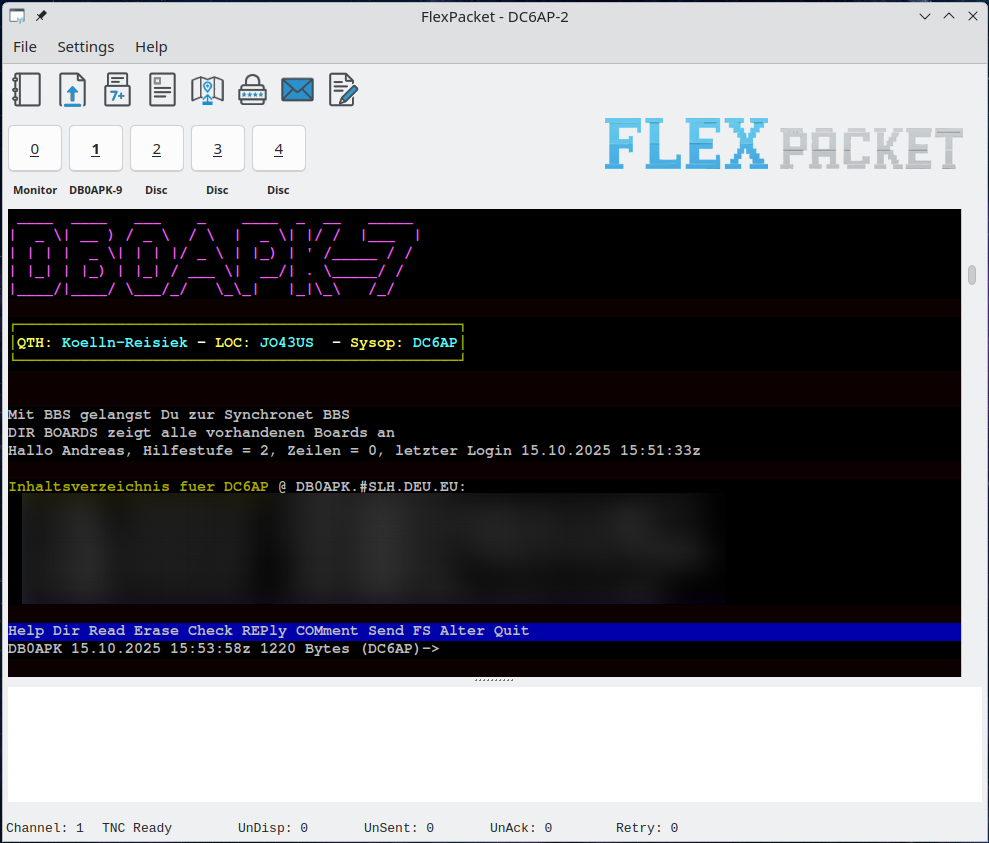This screenshot has width=989, height=843.
Task: Click the DB0APK prompt line
Action: coord(224,649)
